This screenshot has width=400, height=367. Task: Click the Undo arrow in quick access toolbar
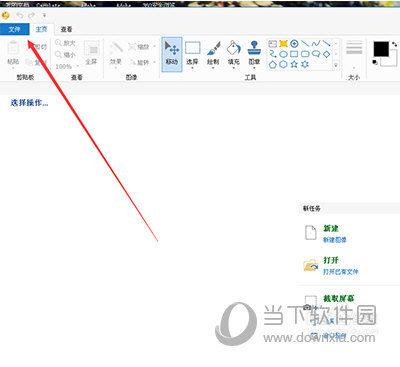20,15
